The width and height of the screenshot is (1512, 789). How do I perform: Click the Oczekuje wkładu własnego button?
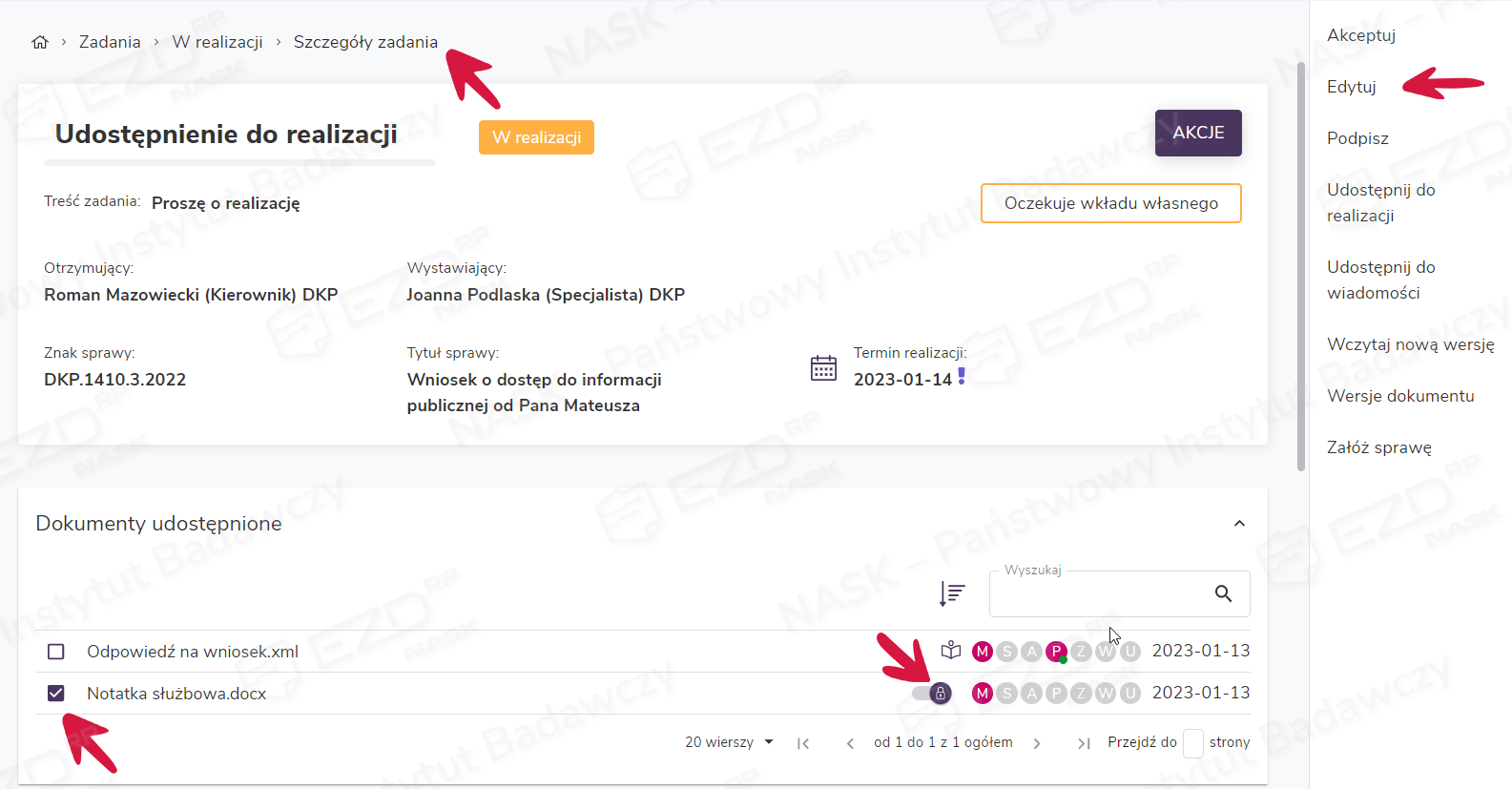click(1110, 203)
